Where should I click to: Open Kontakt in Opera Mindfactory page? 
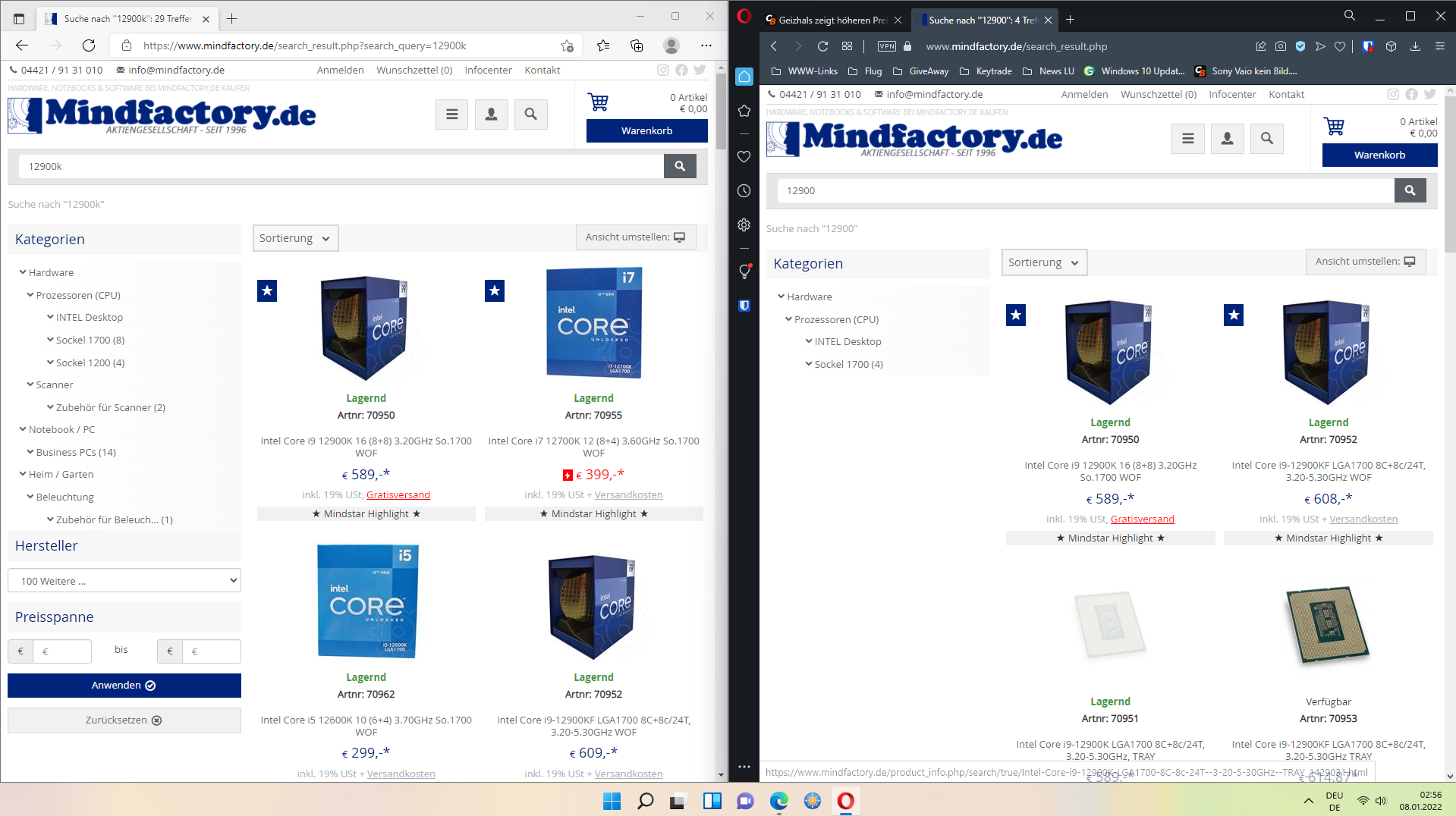[x=1286, y=94]
